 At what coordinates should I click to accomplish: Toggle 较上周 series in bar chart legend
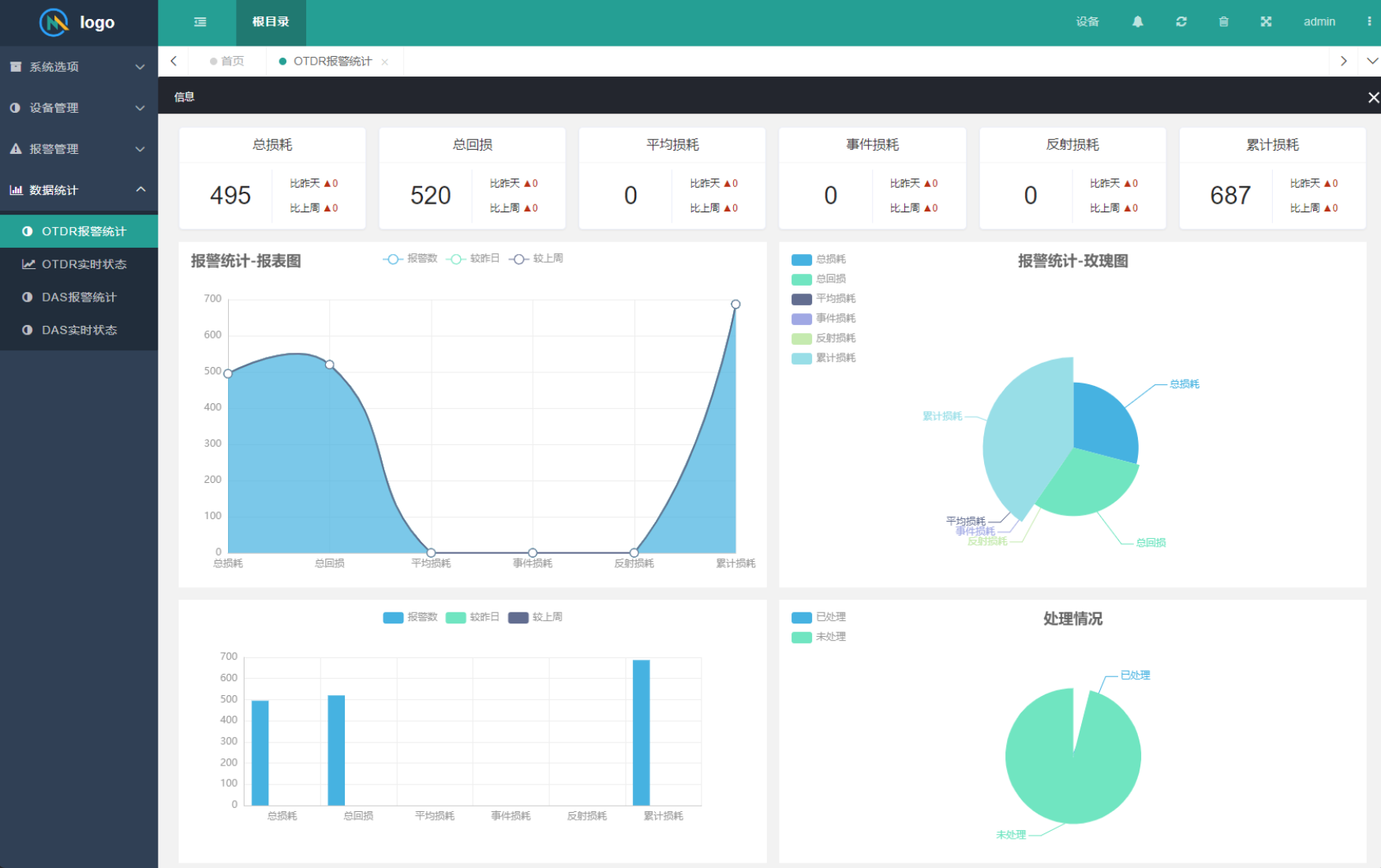click(x=536, y=617)
